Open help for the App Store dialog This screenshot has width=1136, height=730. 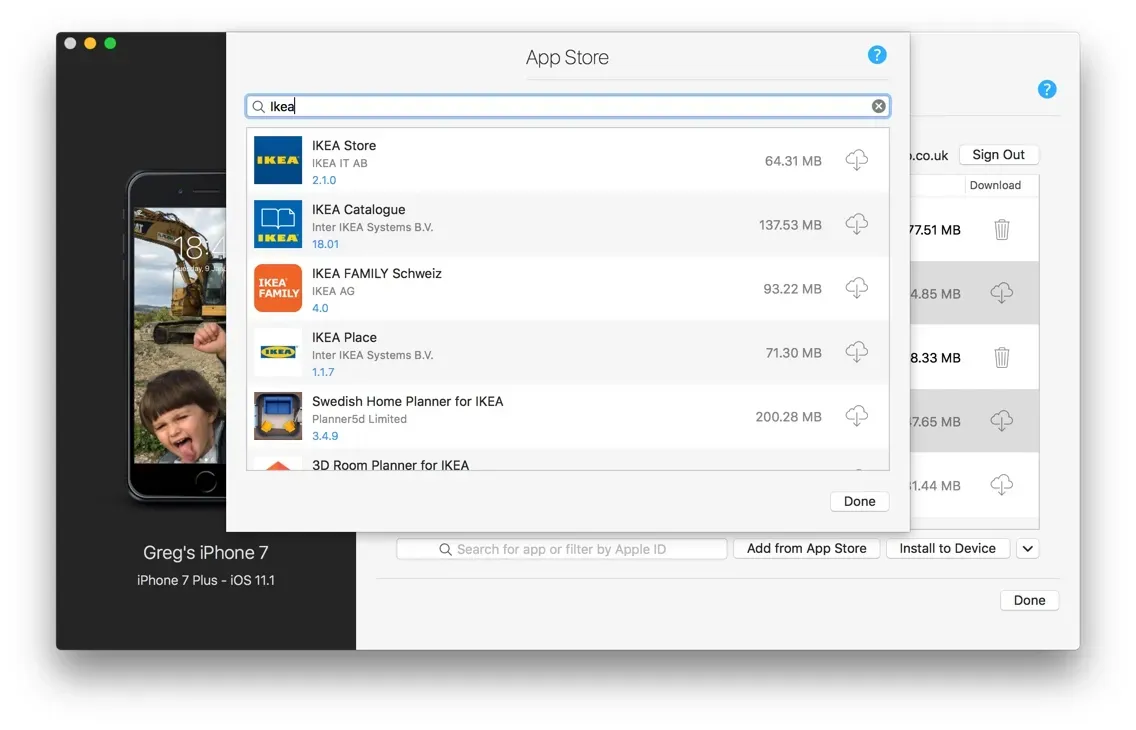pyautogui.click(x=877, y=55)
